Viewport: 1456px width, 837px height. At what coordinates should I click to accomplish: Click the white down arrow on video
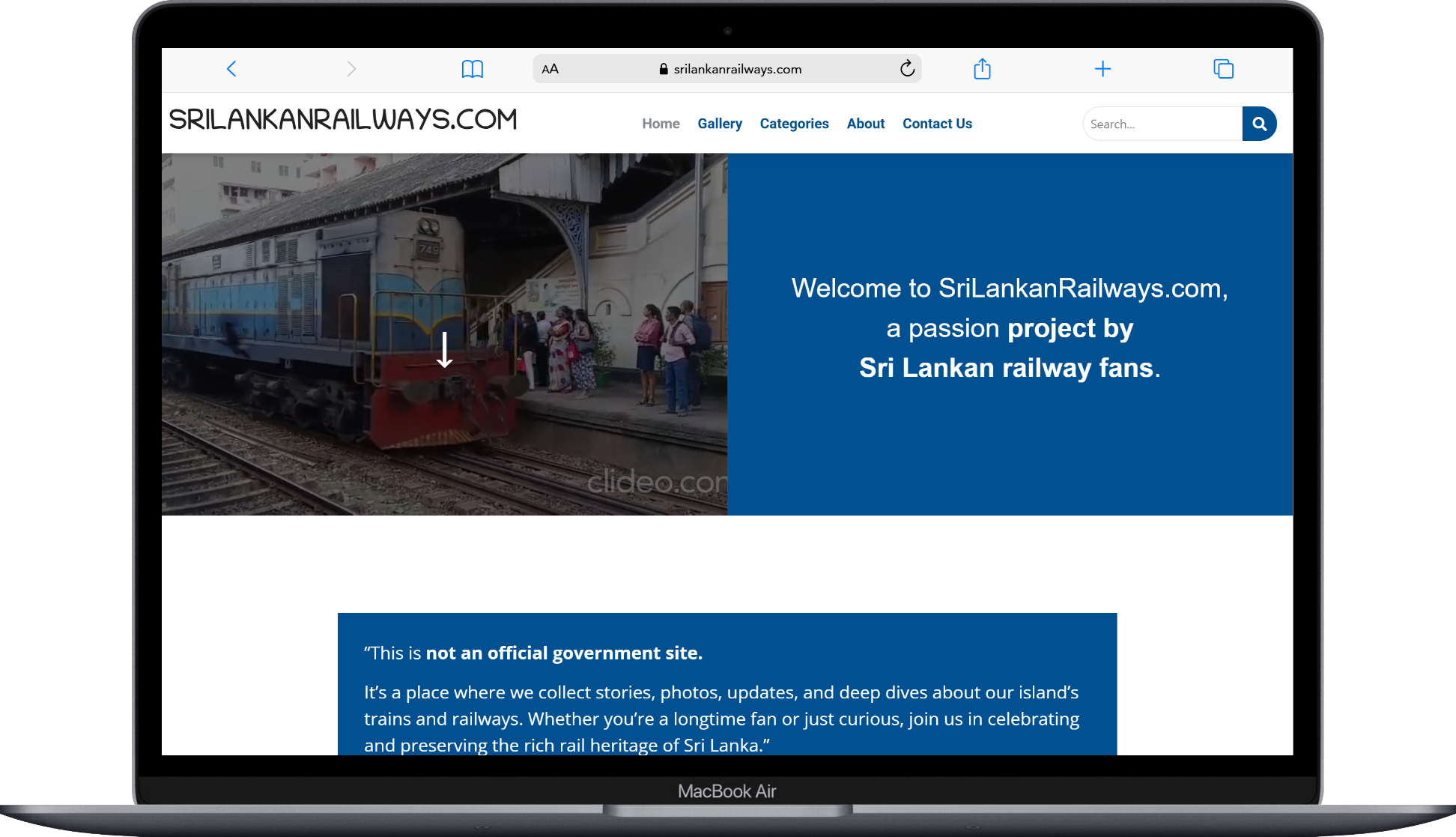point(445,350)
